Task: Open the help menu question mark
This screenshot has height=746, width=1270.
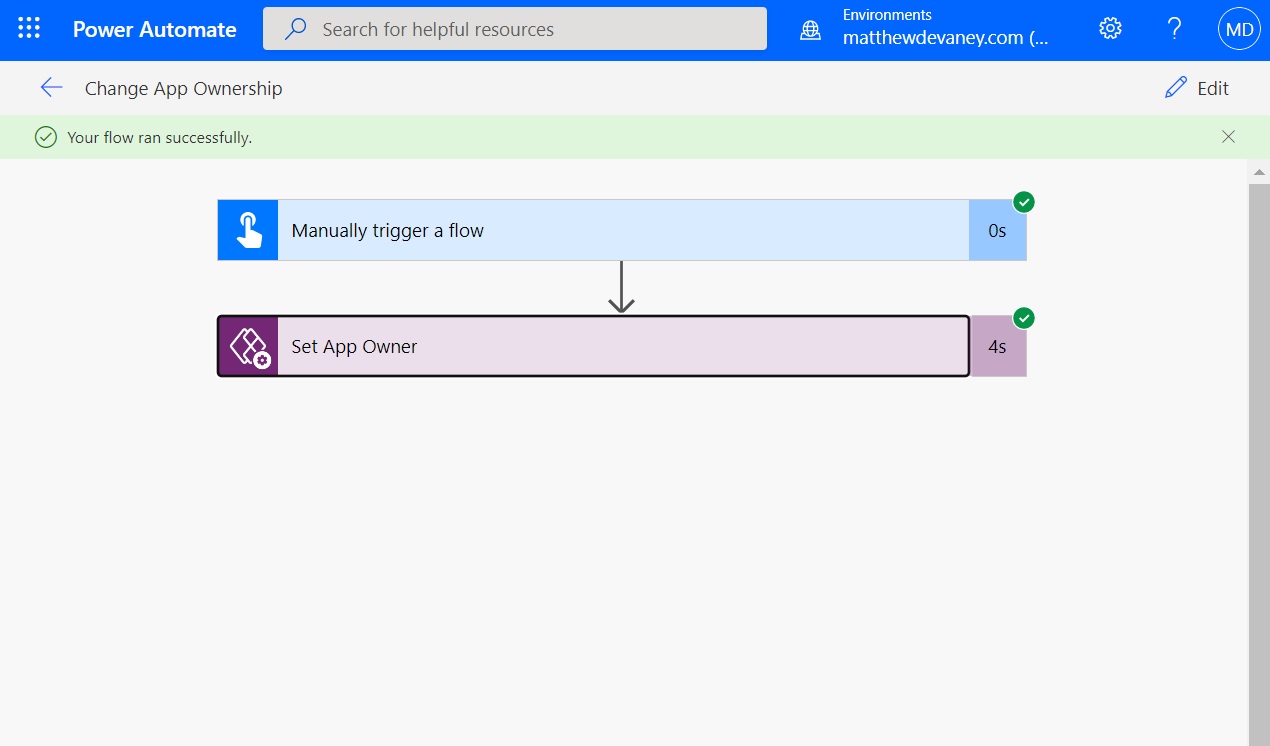Action: coord(1174,29)
